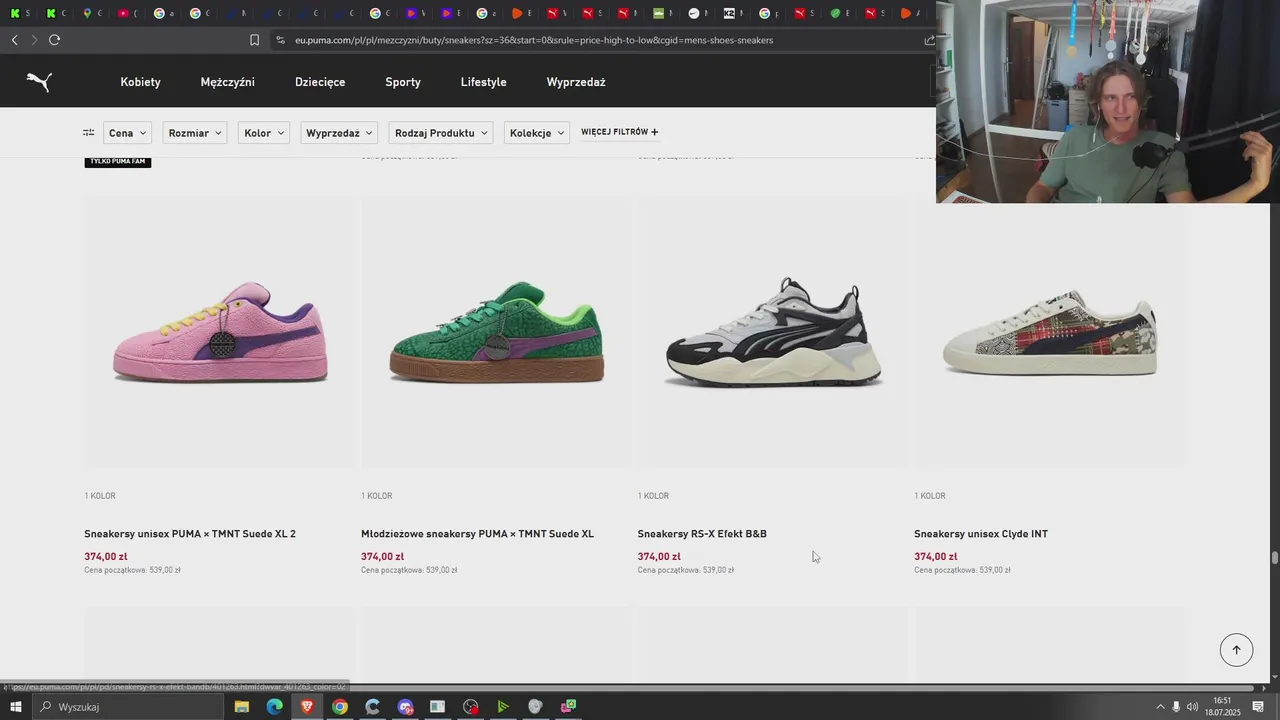
Task: Expand the Rodzaj Produktu filter dropdown
Action: tap(441, 133)
